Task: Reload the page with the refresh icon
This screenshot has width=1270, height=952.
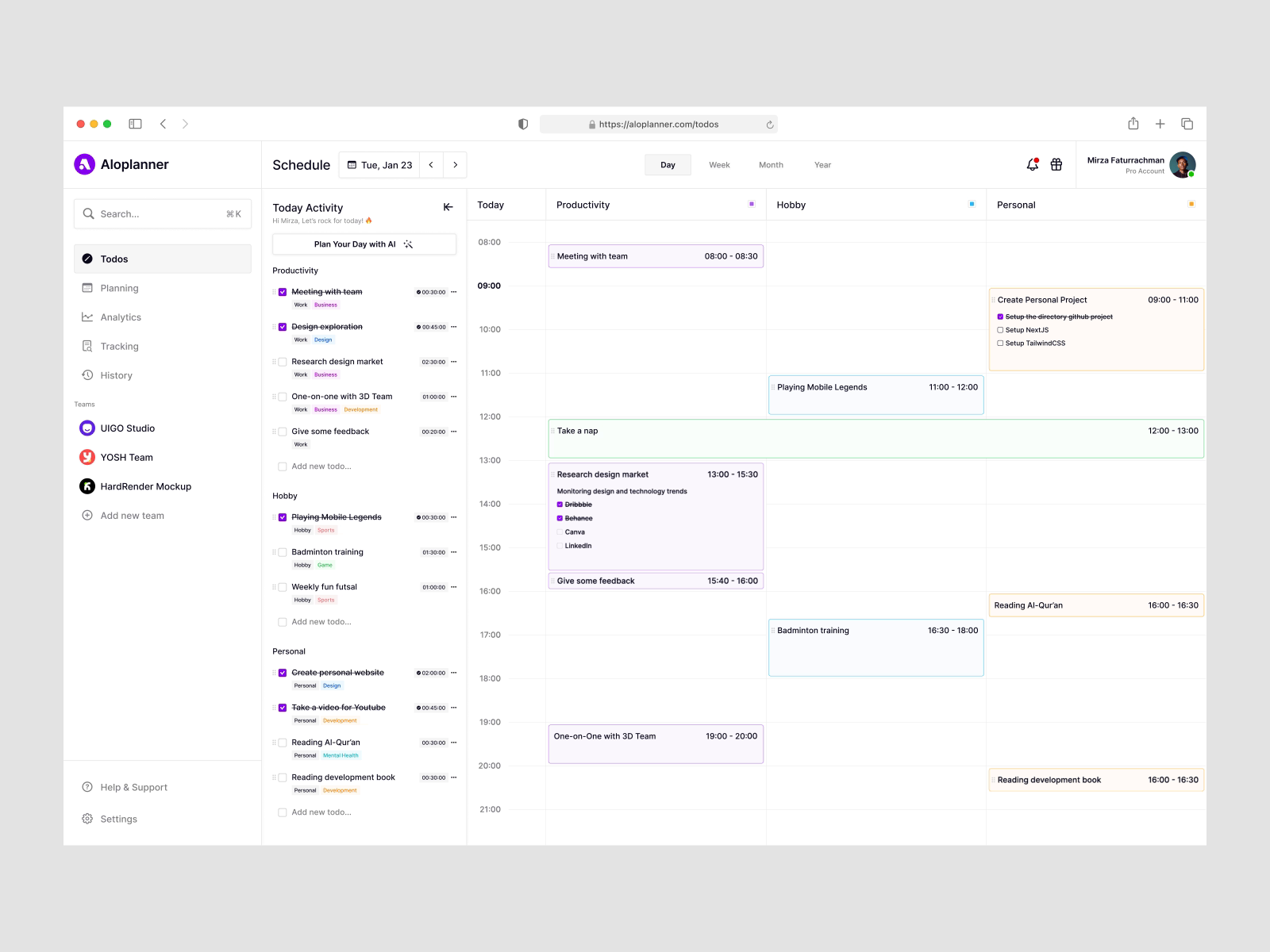Action: tap(769, 125)
